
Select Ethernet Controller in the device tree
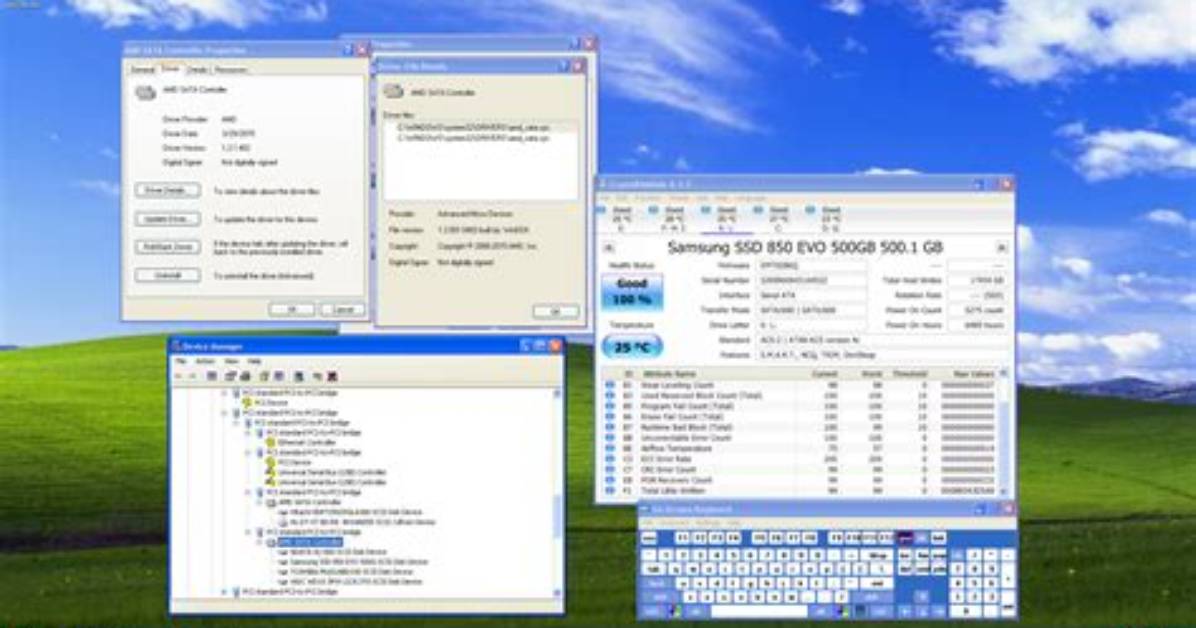pos(307,443)
